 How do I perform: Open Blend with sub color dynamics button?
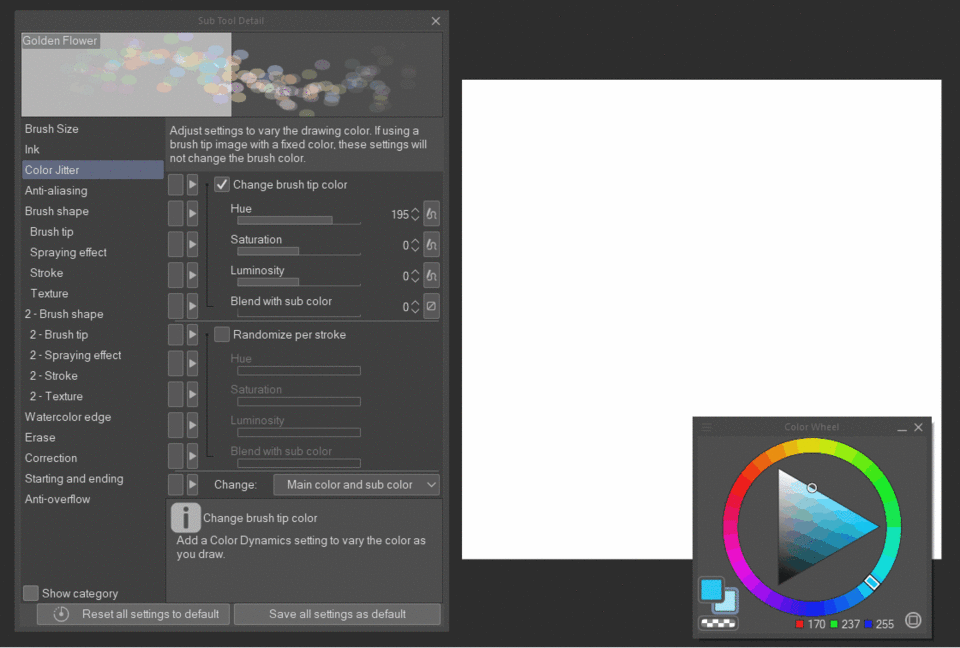point(431,306)
